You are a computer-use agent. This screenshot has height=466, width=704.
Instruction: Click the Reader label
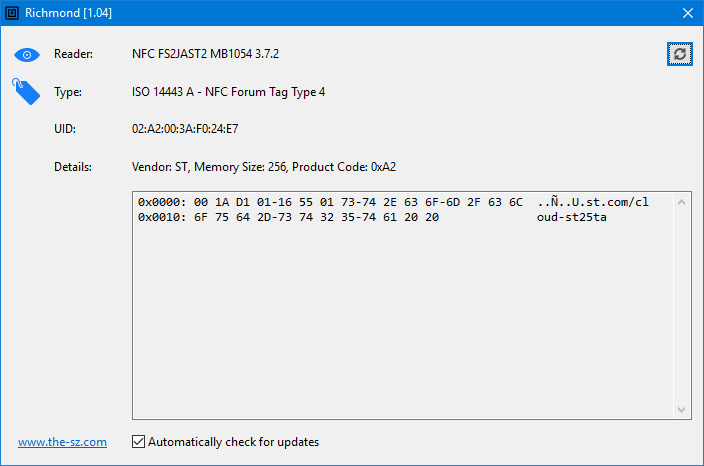tap(73, 54)
